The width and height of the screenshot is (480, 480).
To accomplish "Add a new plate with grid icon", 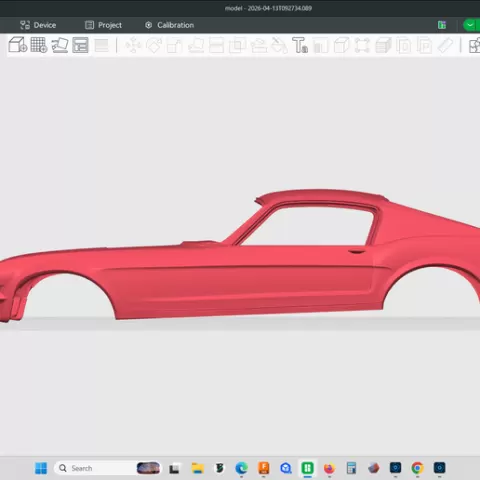I will 39,45.
